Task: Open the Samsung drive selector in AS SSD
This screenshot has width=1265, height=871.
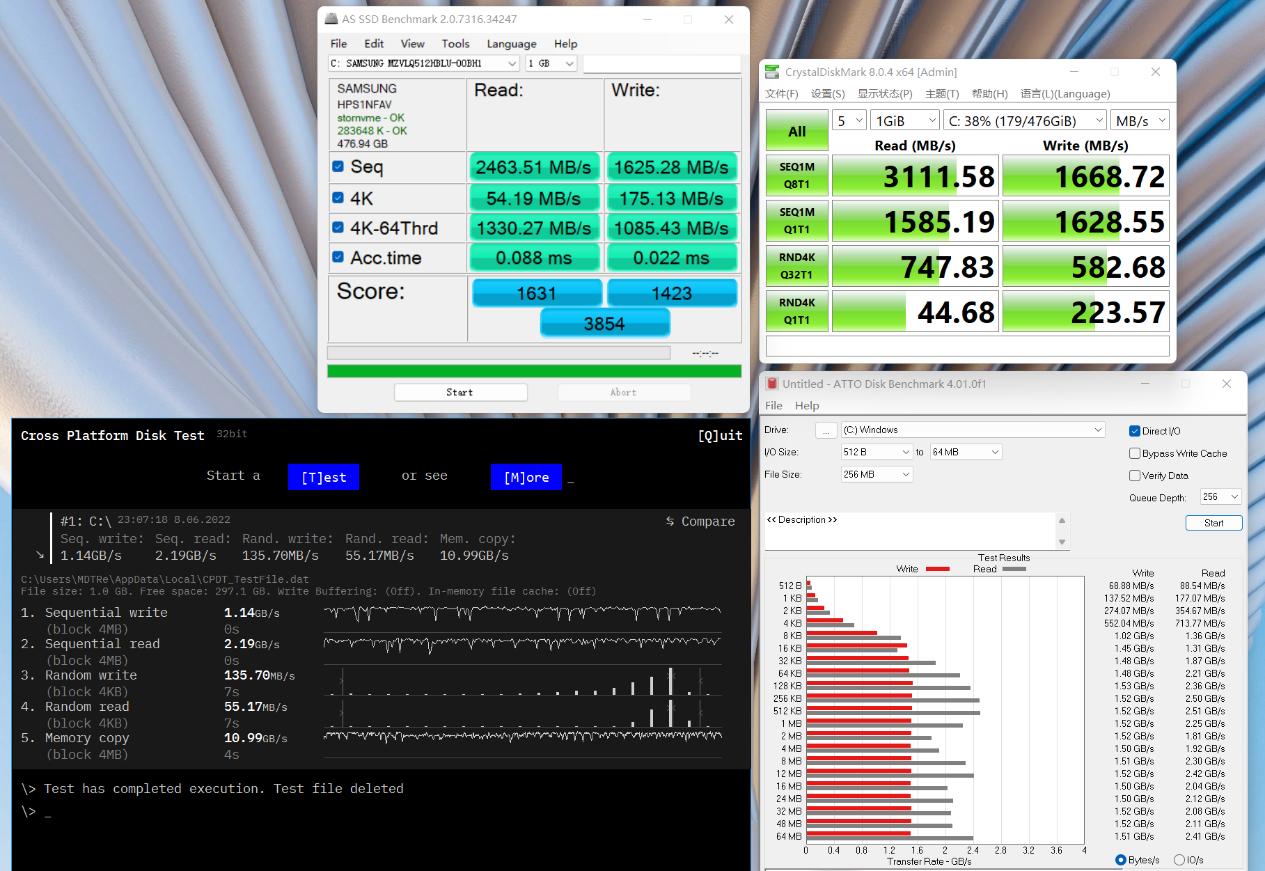Action: click(x=424, y=64)
